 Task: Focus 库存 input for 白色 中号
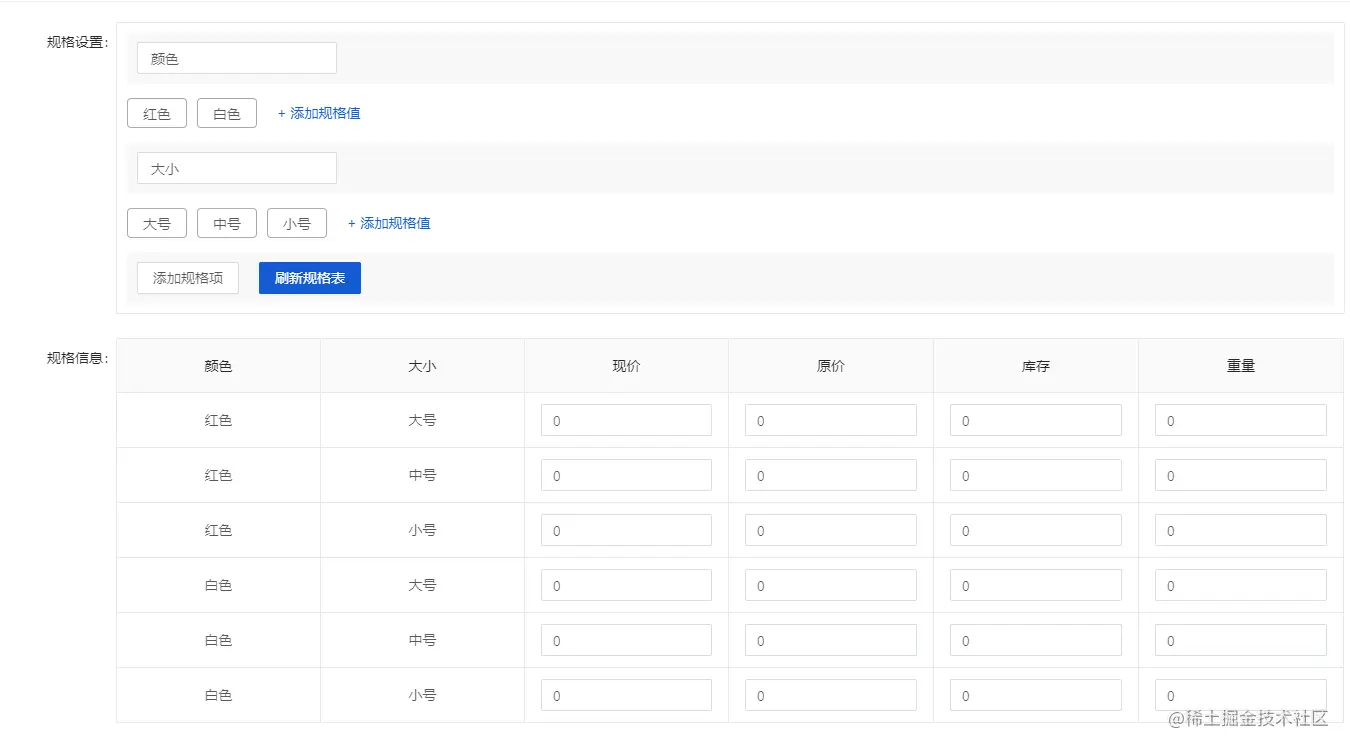click(x=1036, y=640)
